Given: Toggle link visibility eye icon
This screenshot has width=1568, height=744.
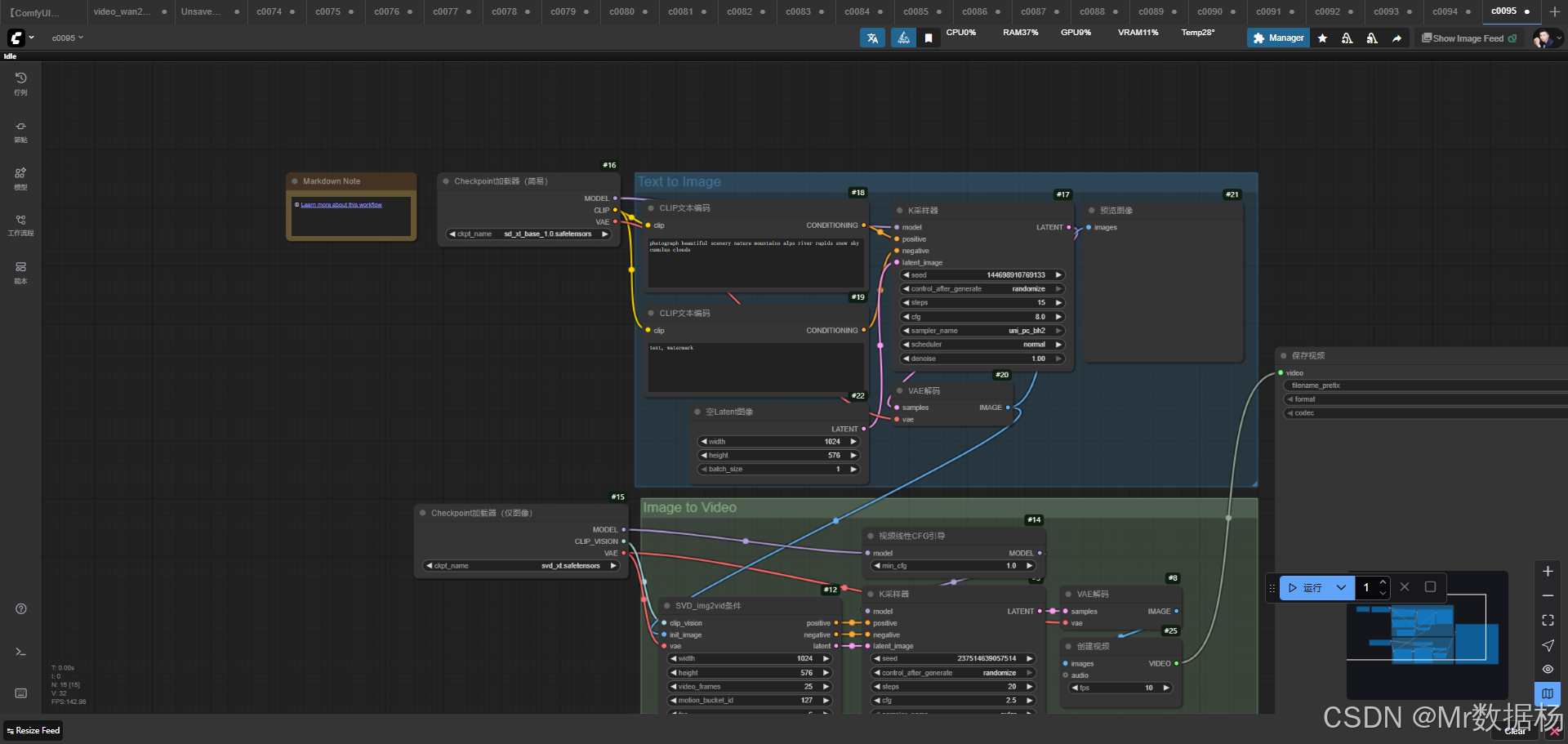Looking at the screenshot, I should click(x=1548, y=670).
